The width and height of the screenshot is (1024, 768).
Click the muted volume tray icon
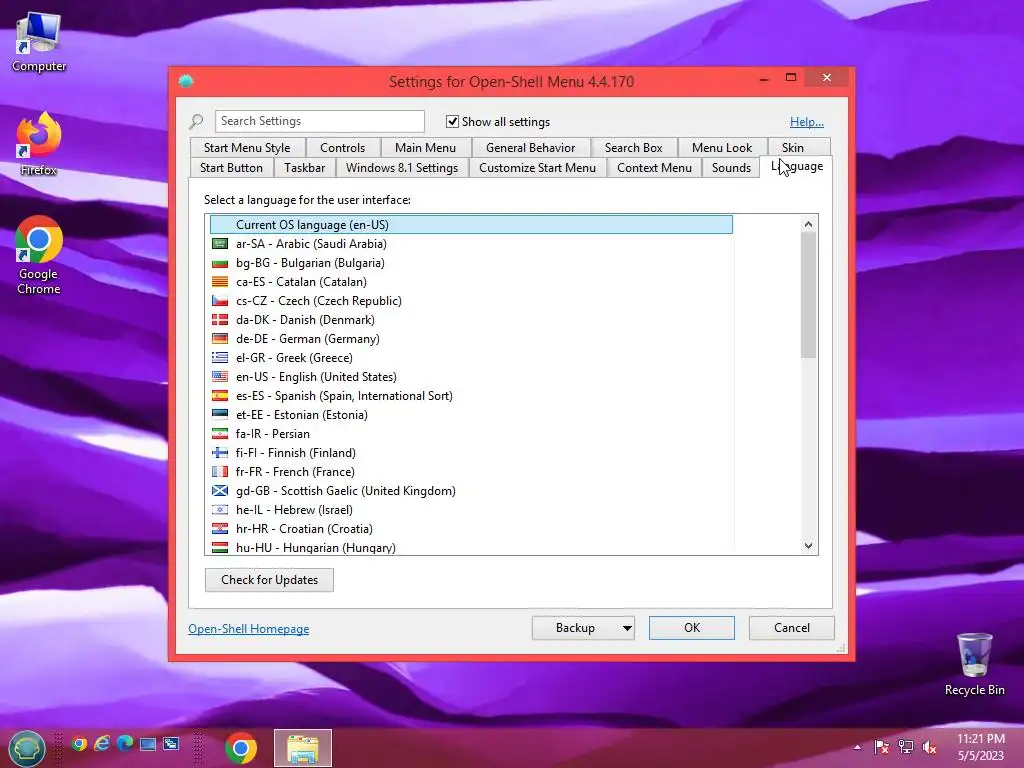click(929, 747)
